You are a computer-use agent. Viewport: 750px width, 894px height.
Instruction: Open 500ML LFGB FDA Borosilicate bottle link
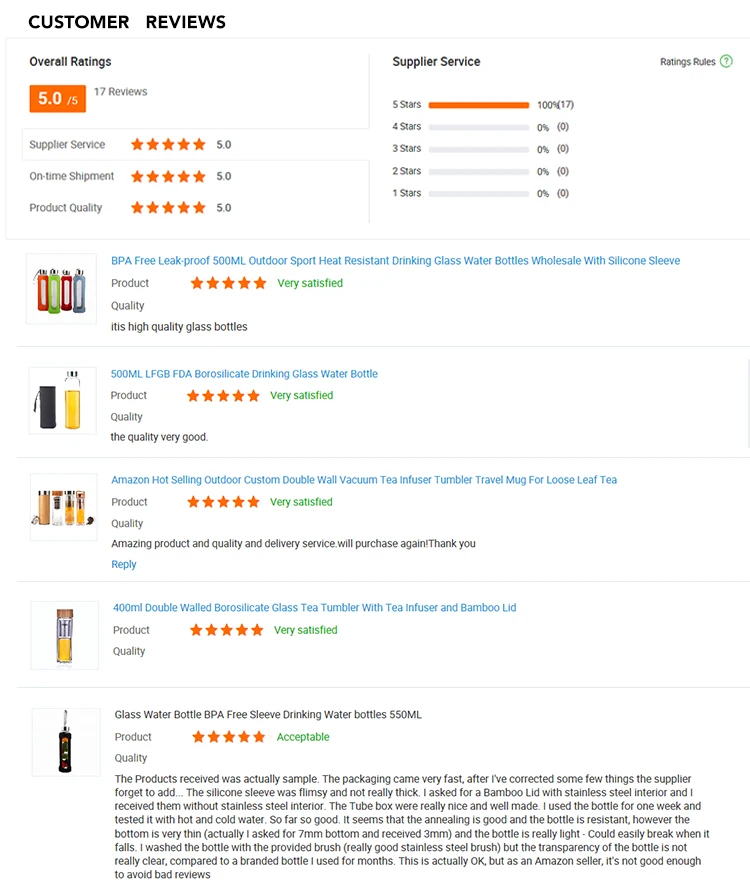pos(244,374)
